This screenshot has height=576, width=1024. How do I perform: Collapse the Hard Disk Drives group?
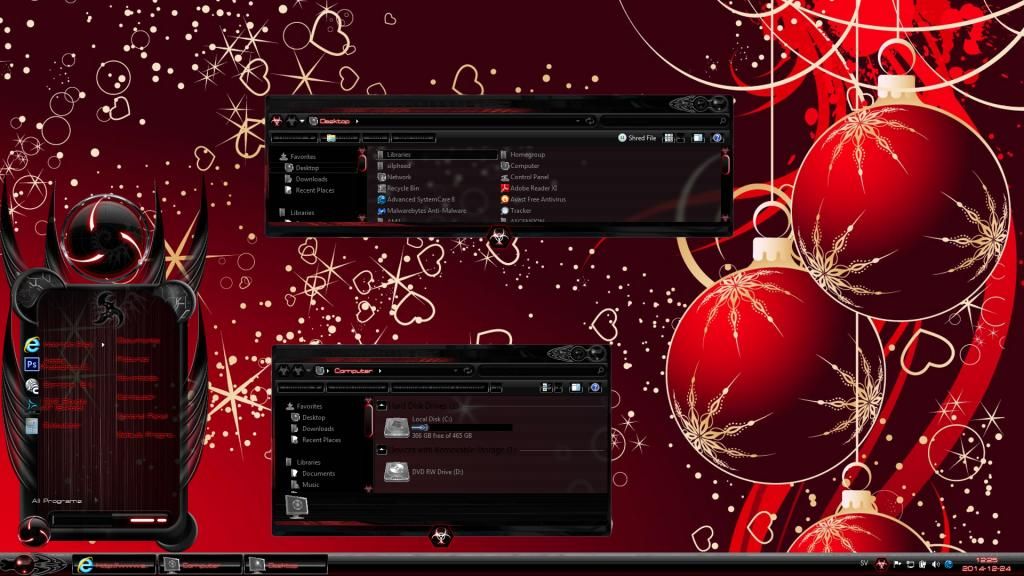[382, 406]
